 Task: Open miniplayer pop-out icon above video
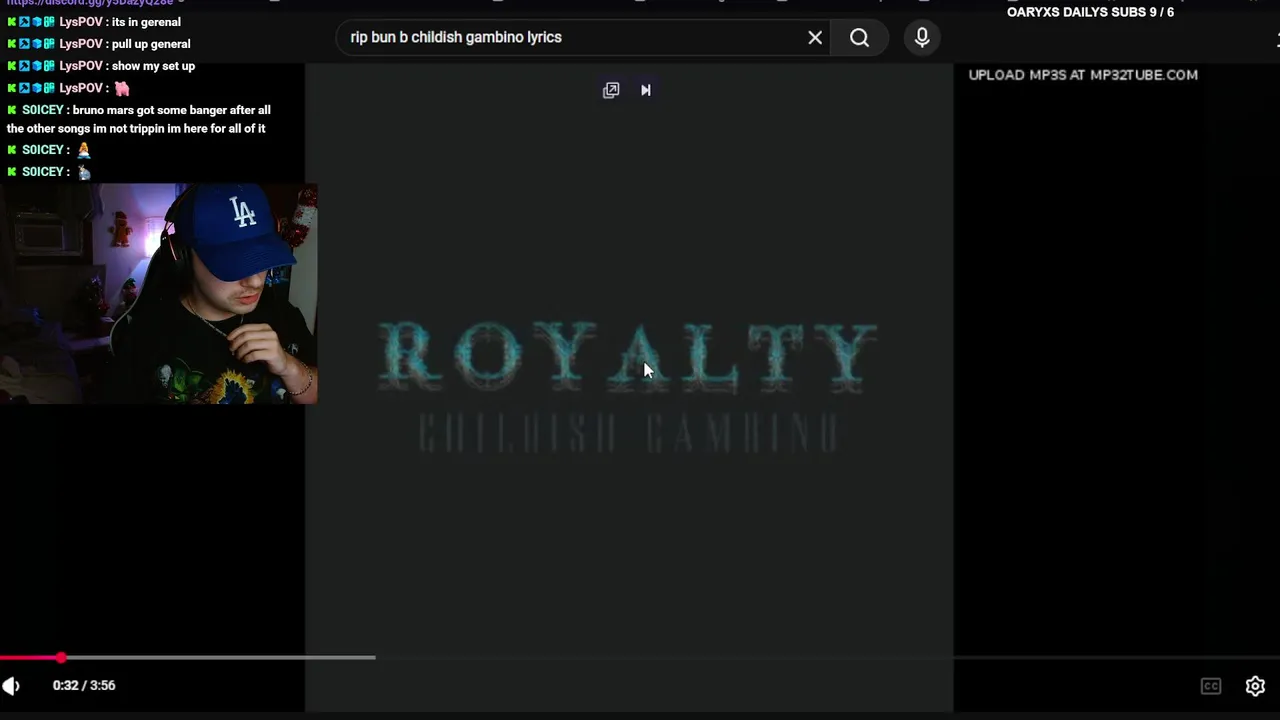(611, 90)
